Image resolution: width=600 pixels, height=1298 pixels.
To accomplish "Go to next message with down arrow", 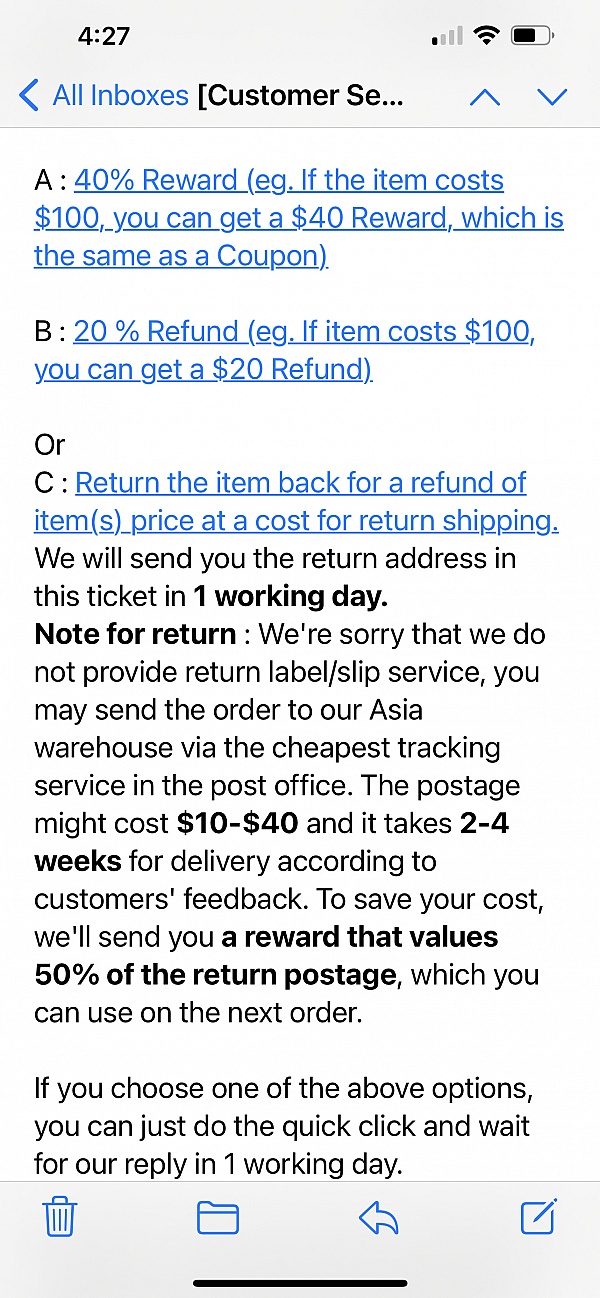I will tap(552, 97).
